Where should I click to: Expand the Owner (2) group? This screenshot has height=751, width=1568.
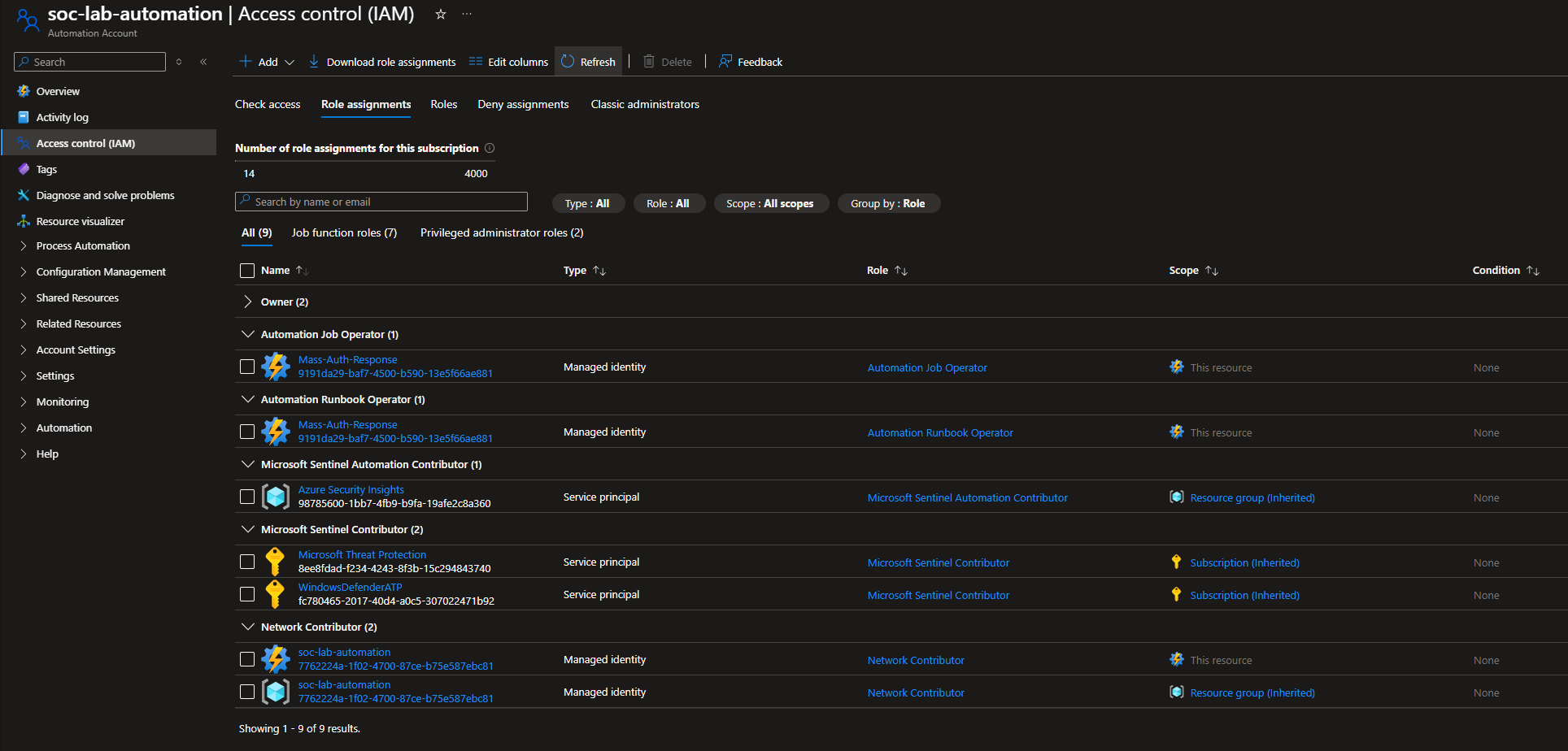(x=248, y=302)
